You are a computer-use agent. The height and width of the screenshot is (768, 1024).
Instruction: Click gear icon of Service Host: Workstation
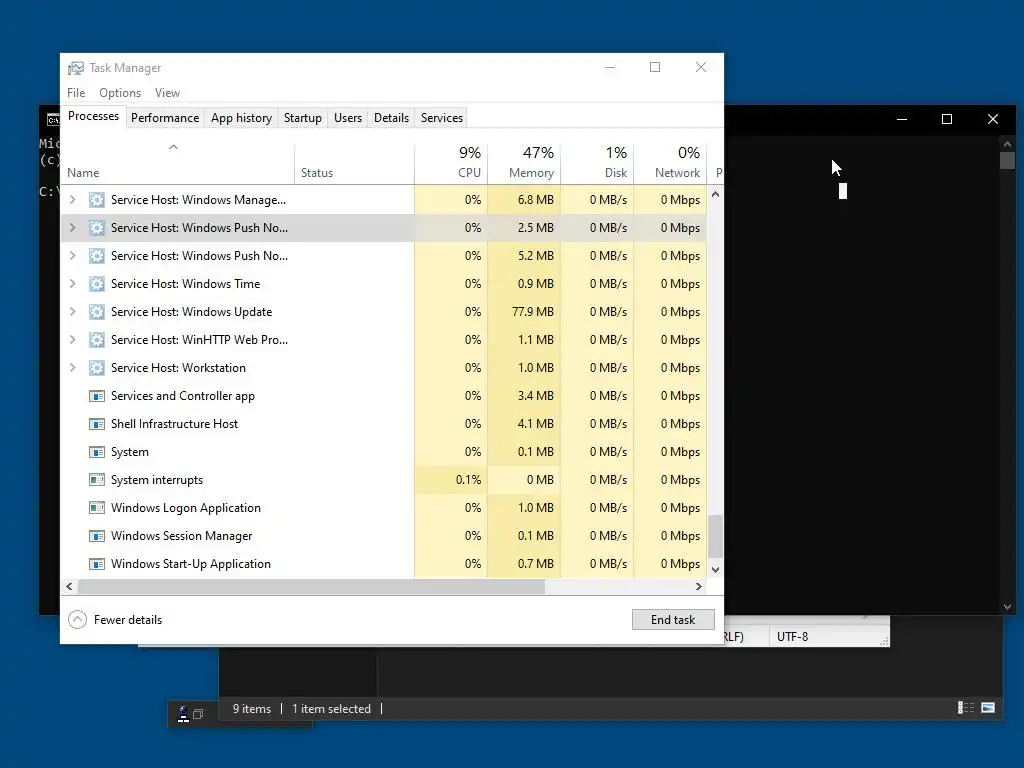coord(97,368)
